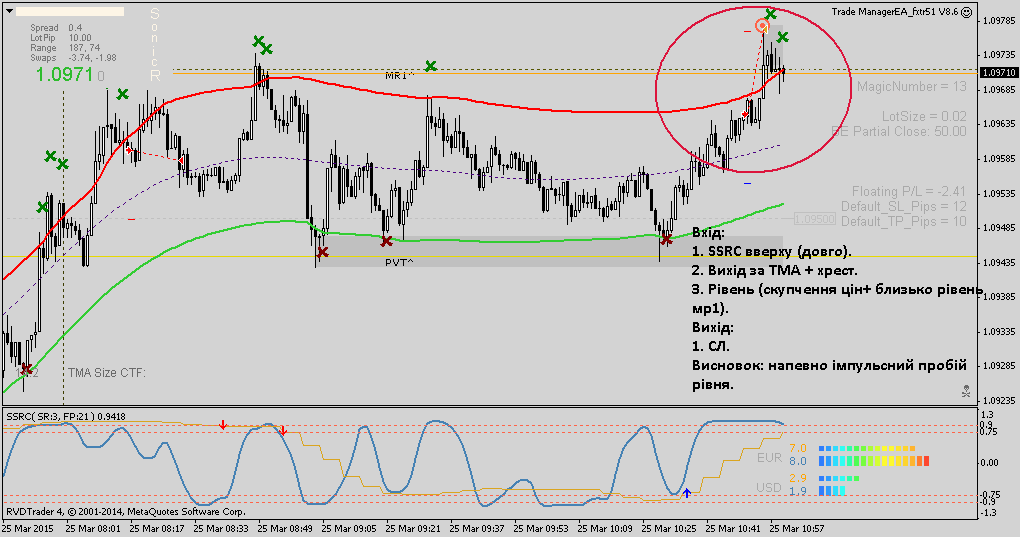Click the blank cream-colored label bar
This screenshot has height=537, width=1020.
click(70, 12)
